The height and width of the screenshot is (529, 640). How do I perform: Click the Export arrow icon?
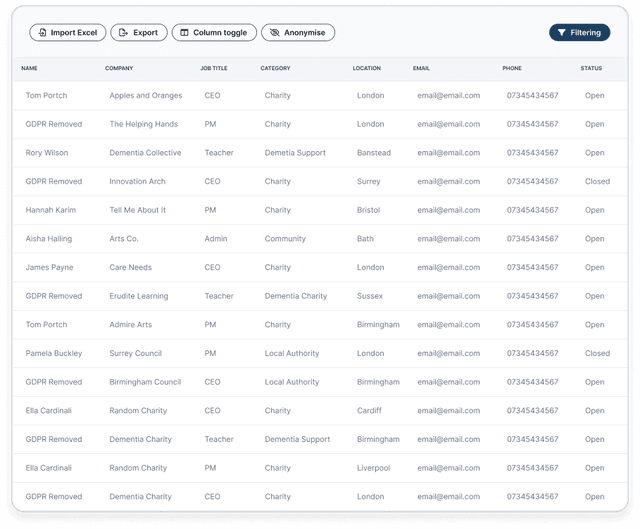[x=123, y=33]
